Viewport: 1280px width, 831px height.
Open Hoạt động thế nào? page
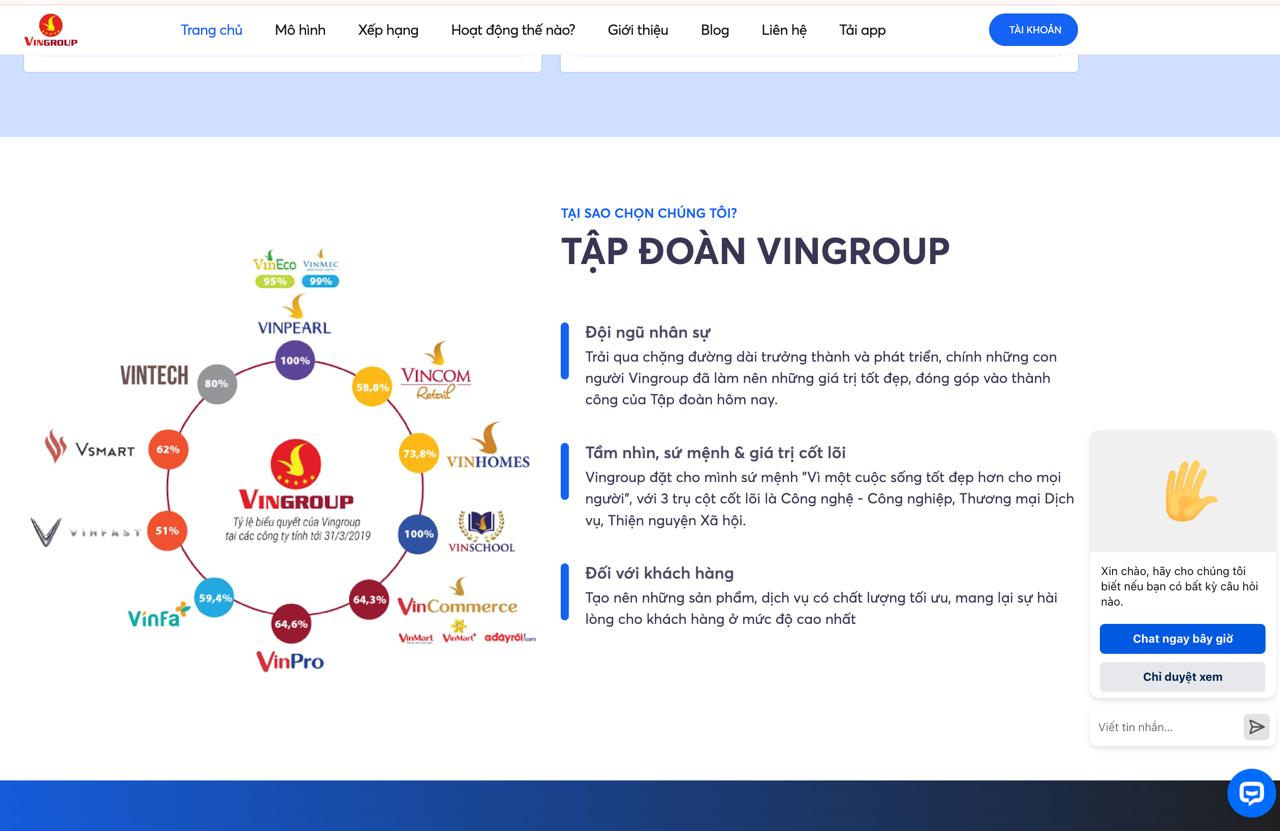pyautogui.click(x=513, y=30)
